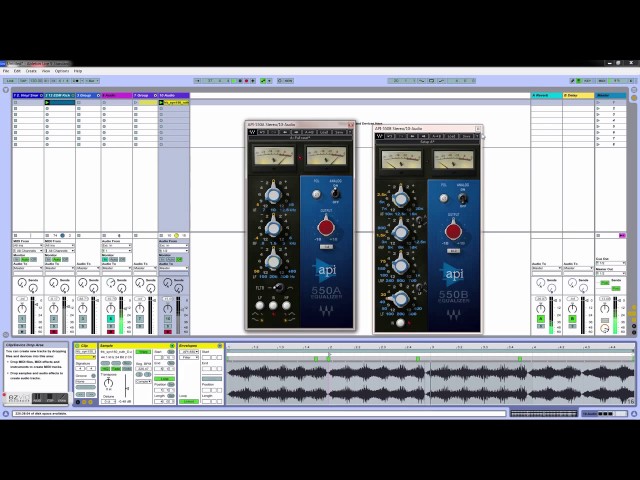640x480 pixels.
Task: Open the View menu
Action: point(46,71)
